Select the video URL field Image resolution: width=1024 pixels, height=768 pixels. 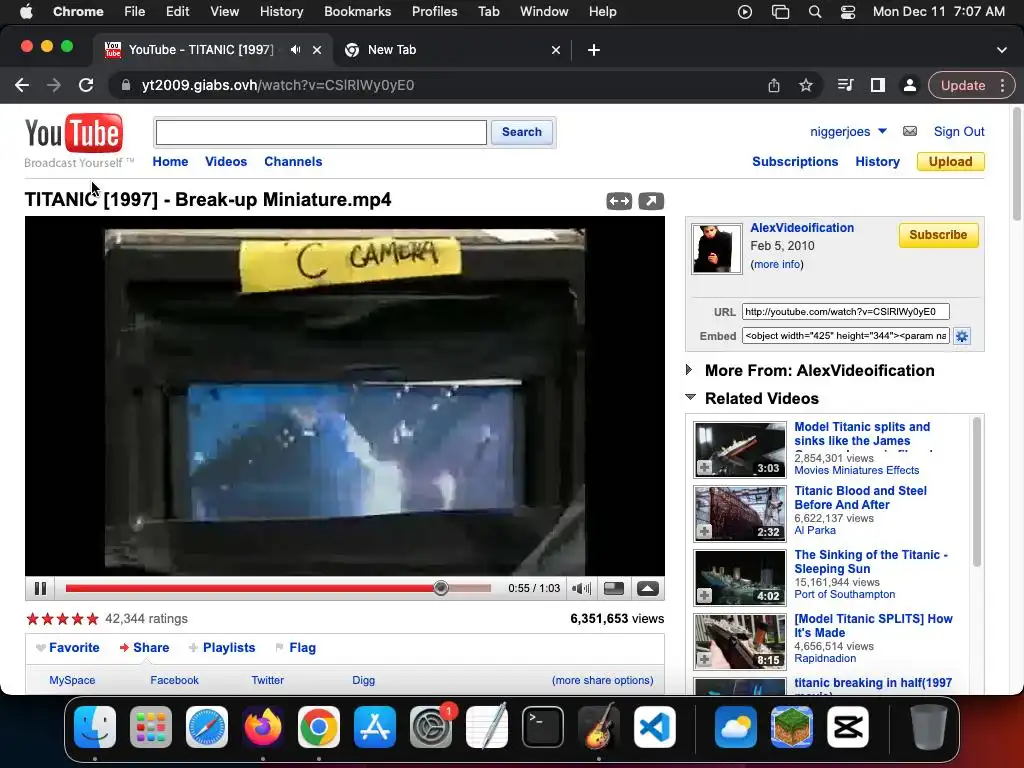click(x=845, y=312)
